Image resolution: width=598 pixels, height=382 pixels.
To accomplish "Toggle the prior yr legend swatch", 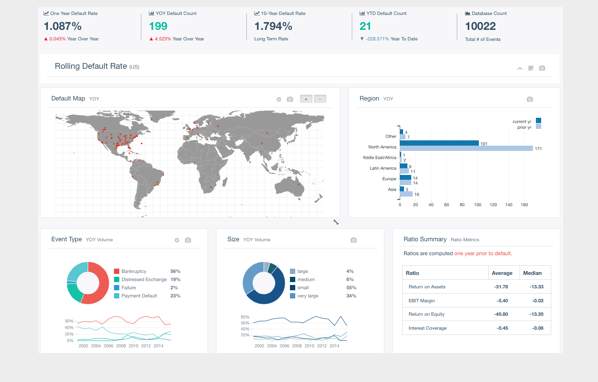I will coord(539,127).
